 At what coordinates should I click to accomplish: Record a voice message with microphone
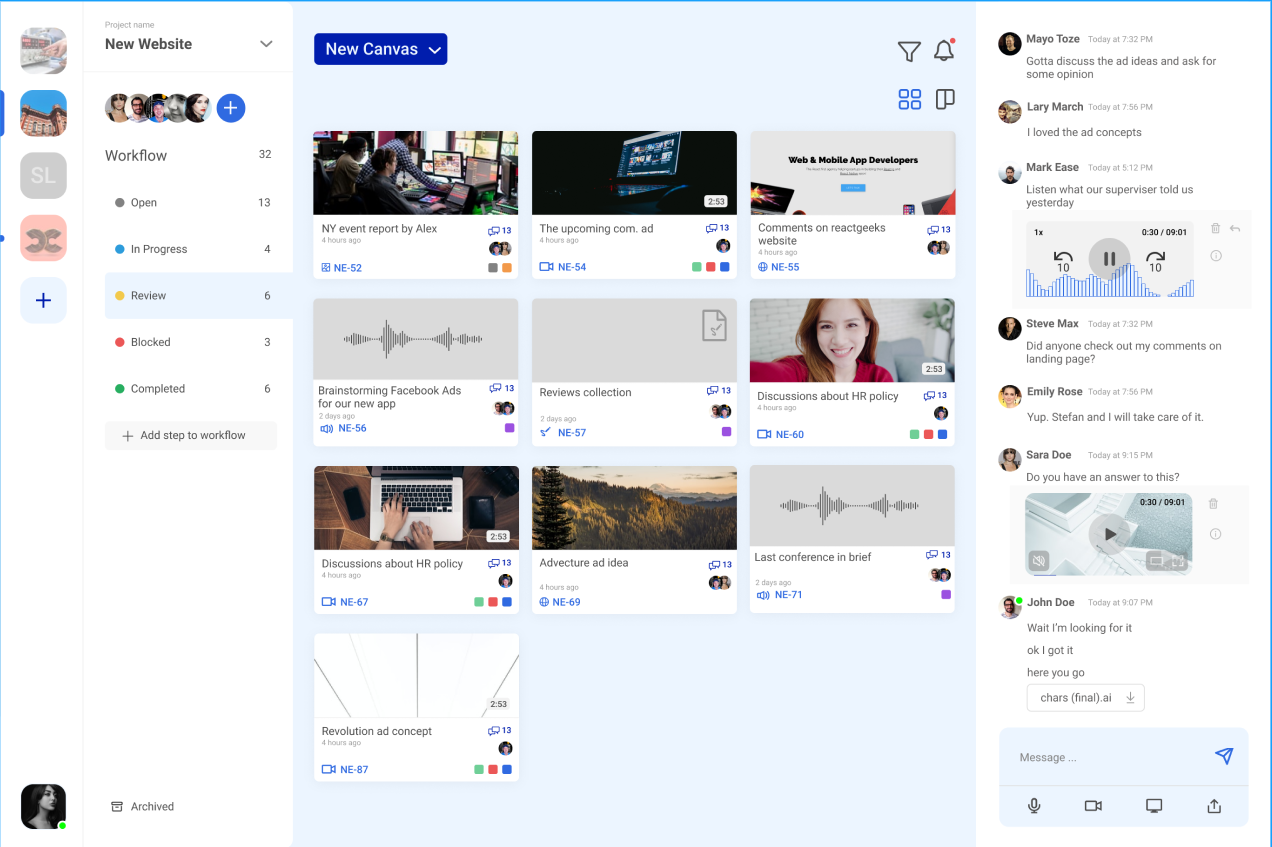click(x=1034, y=806)
